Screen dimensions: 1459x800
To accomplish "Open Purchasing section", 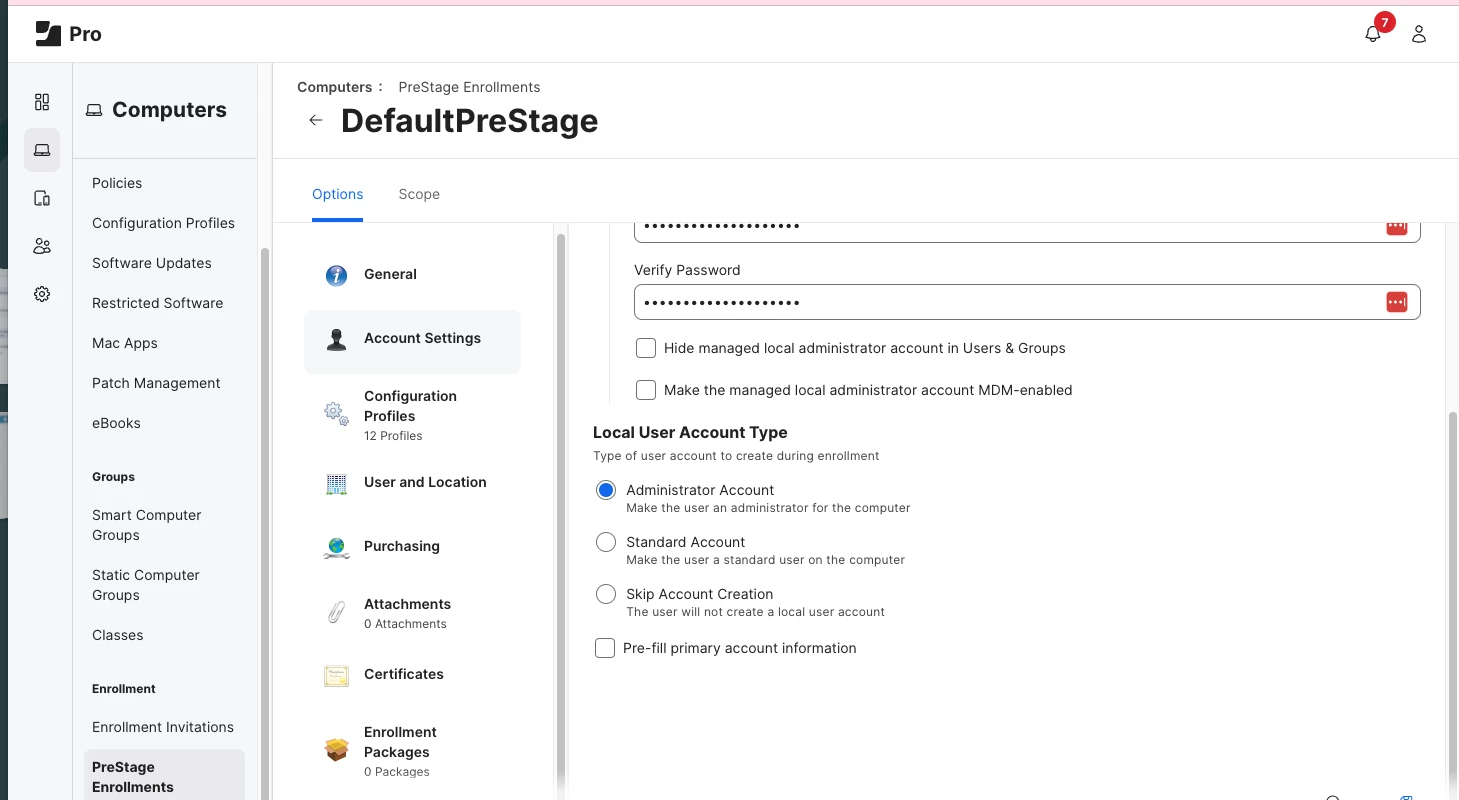I will (x=412, y=546).
